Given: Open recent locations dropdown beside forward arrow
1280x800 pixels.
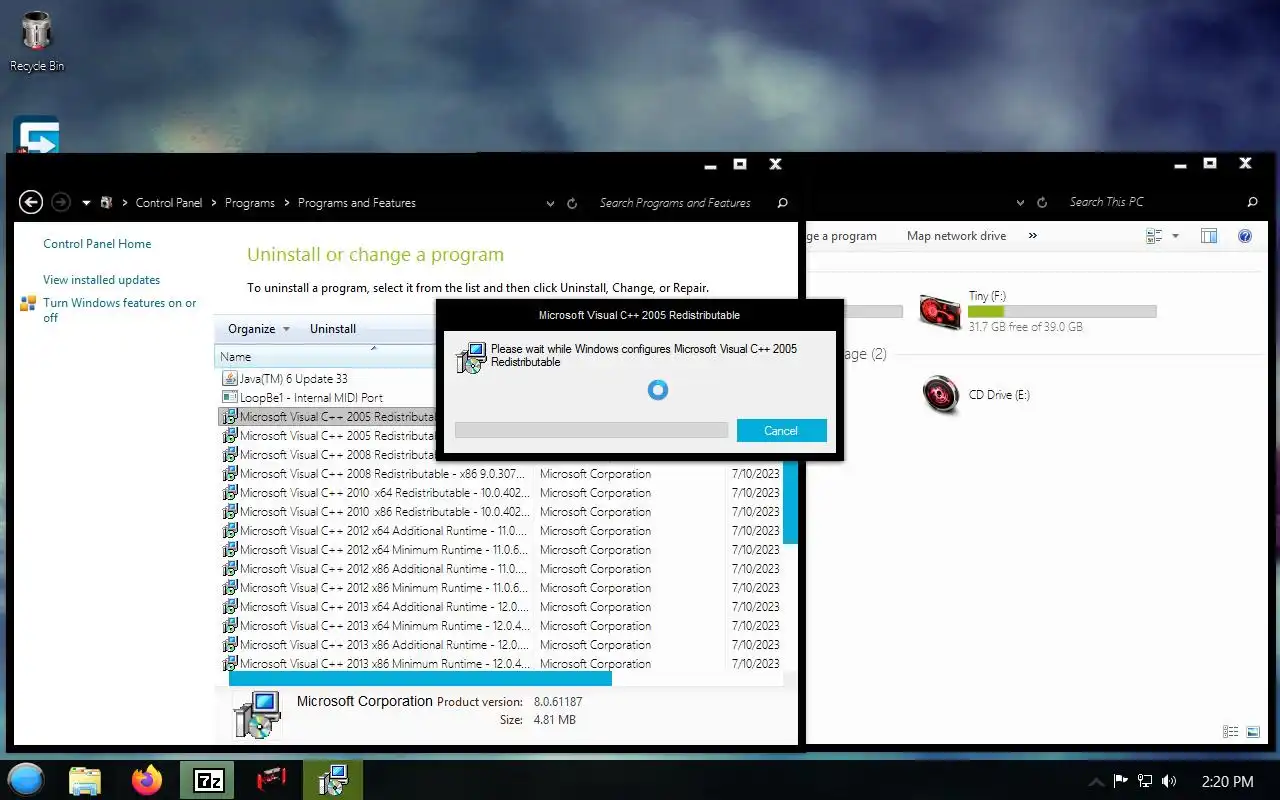Looking at the screenshot, I should pos(86,203).
